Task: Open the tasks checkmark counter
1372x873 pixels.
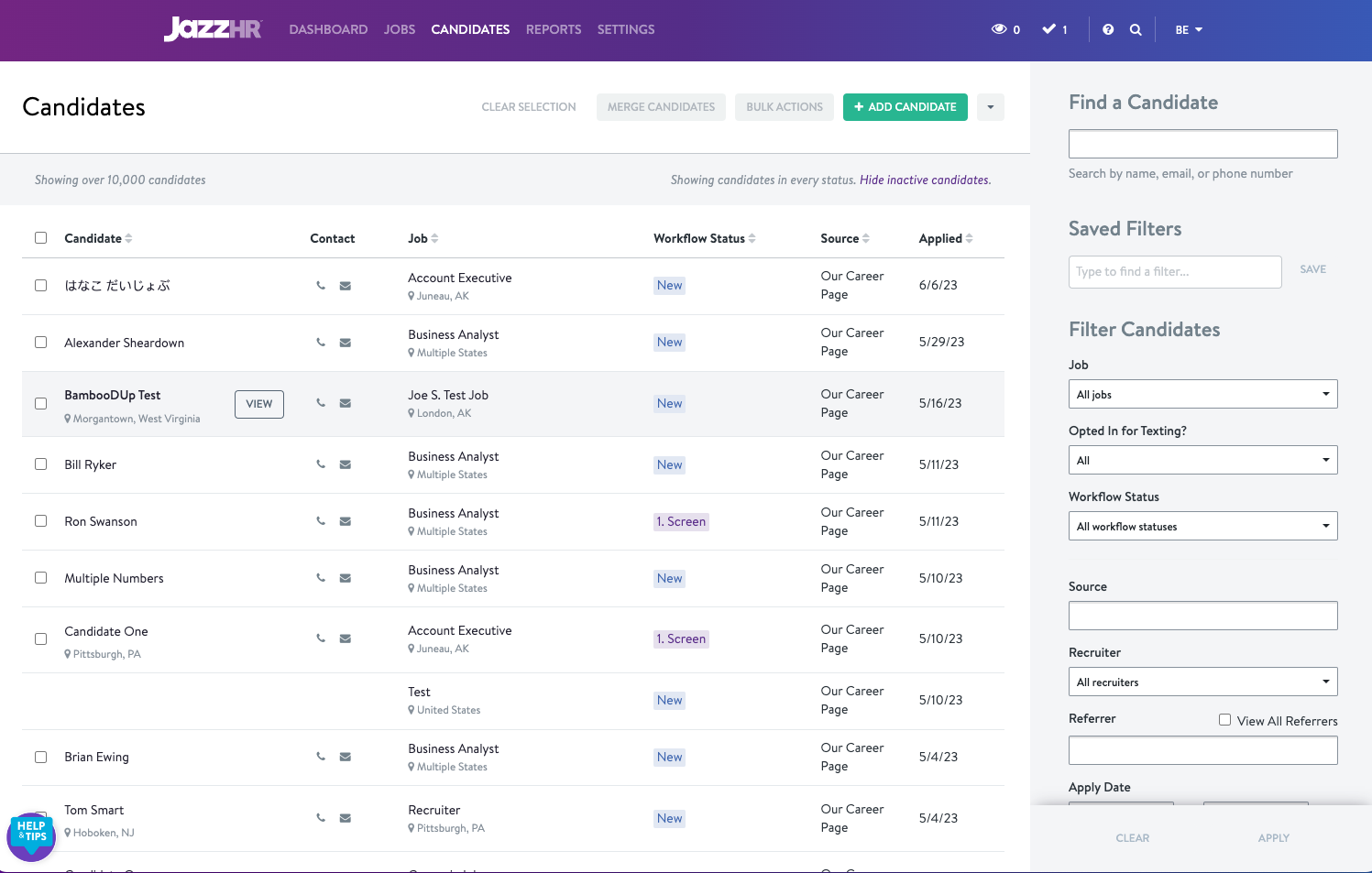Action: pos(1055,29)
